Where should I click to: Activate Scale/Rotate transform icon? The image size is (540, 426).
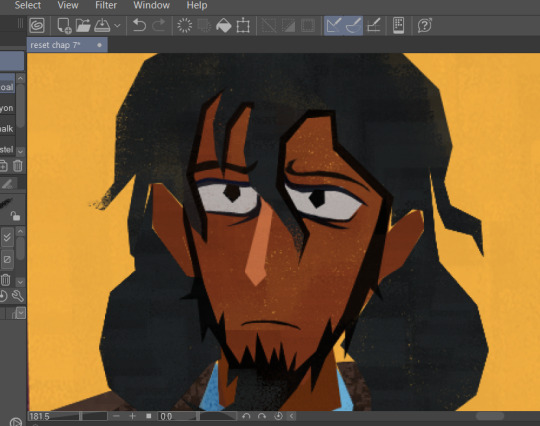click(243, 25)
